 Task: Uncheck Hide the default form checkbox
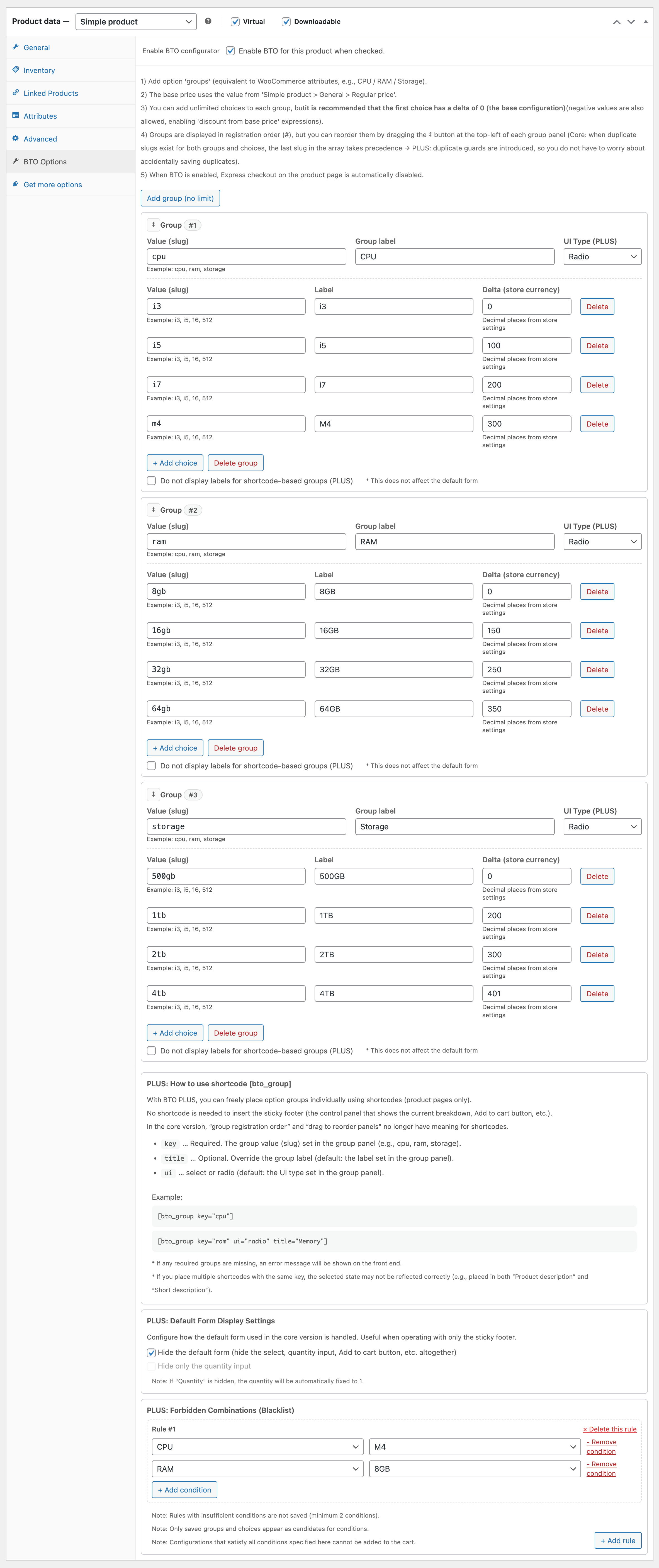tap(151, 1353)
